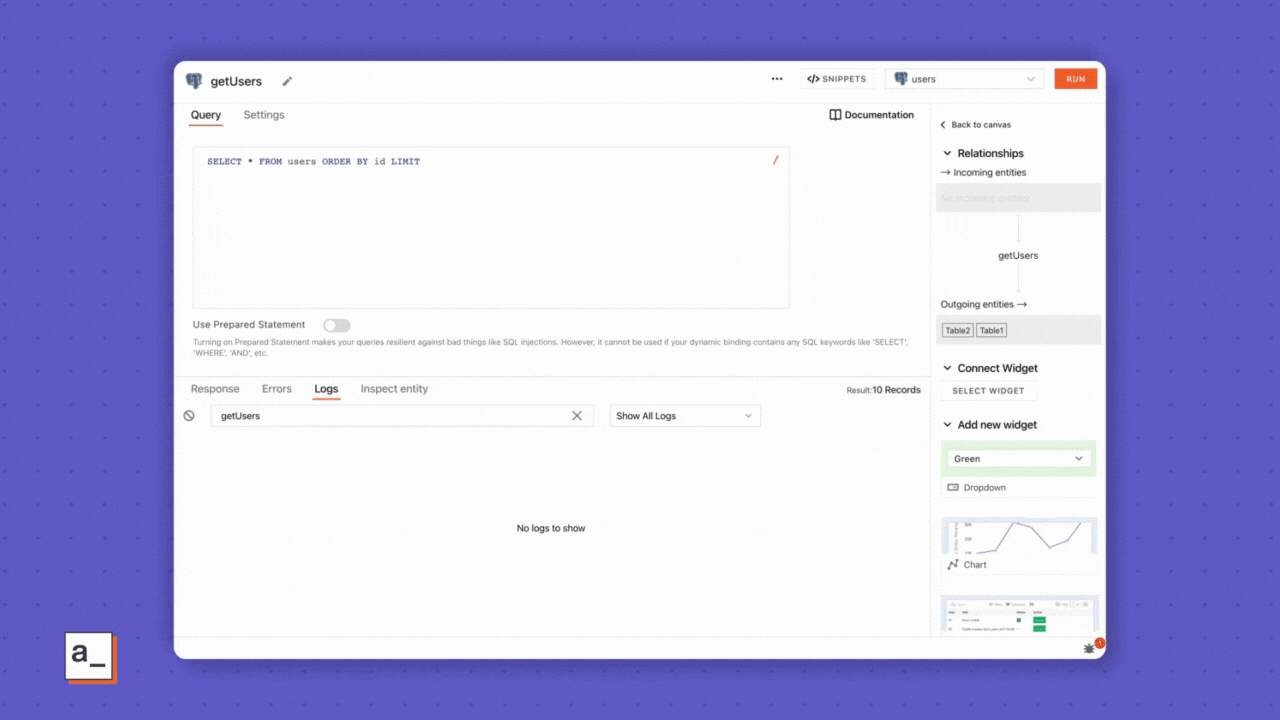Enable the Use Prepared Statement toggle
This screenshot has height=720, width=1280.
tap(336, 325)
